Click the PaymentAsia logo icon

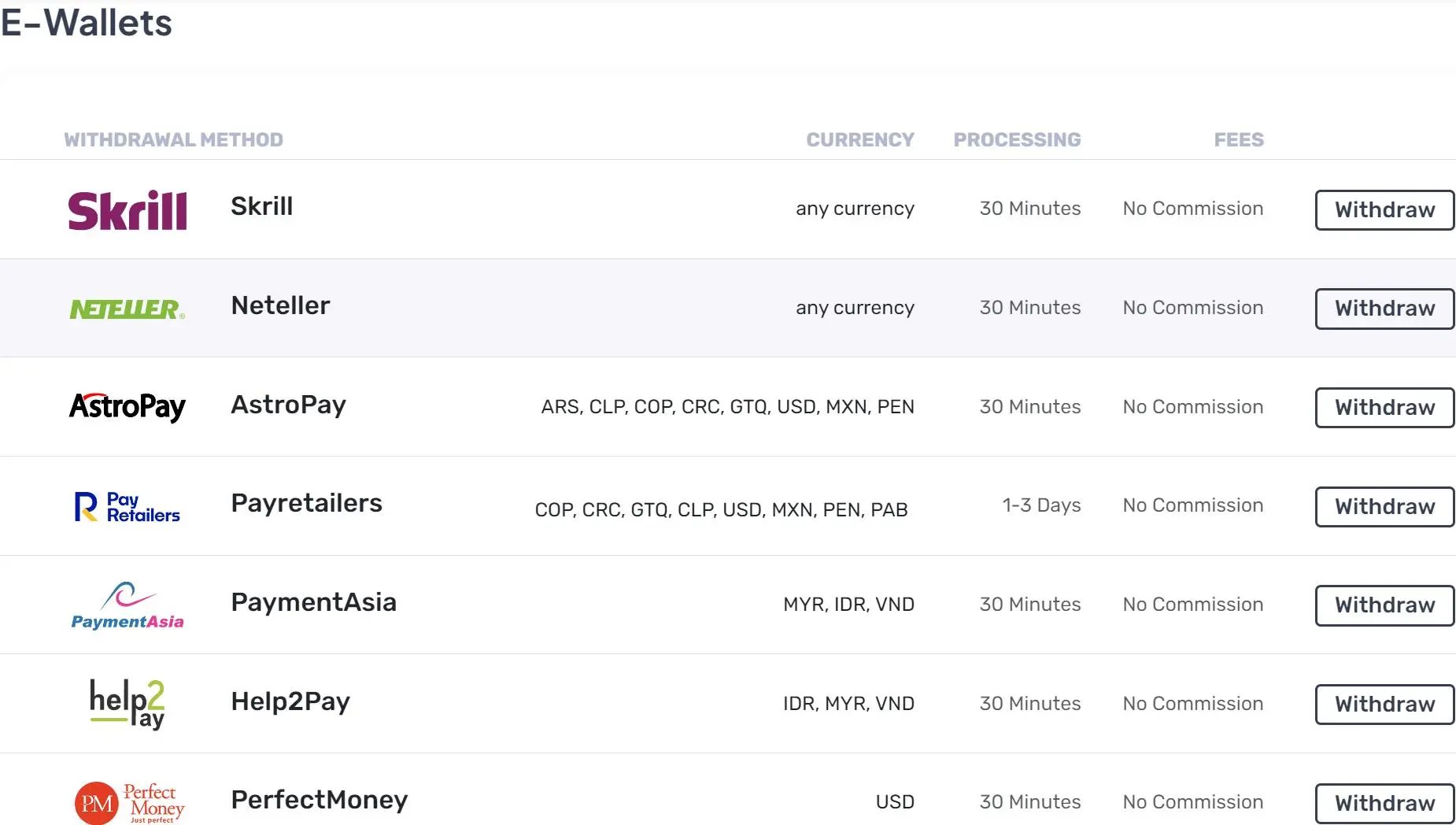point(127,605)
